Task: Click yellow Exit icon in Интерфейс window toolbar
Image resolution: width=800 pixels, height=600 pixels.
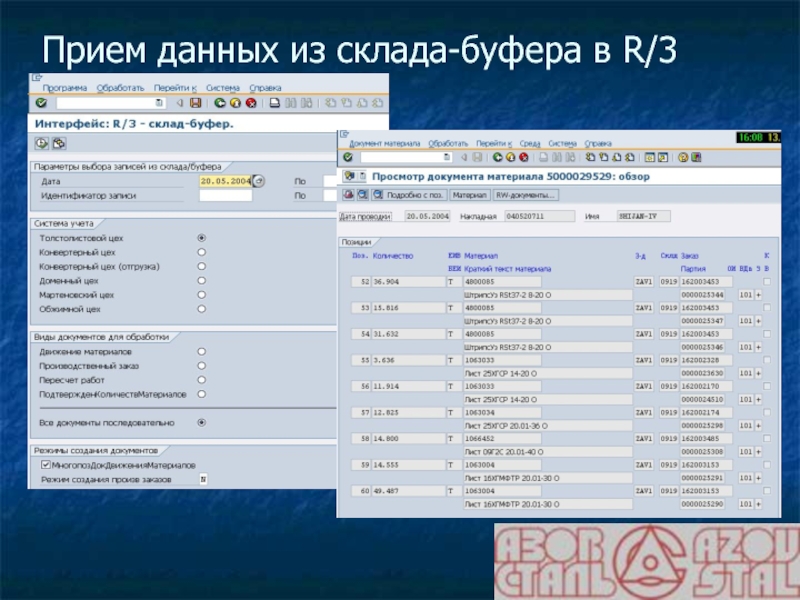Action: (x=235, y=103)
